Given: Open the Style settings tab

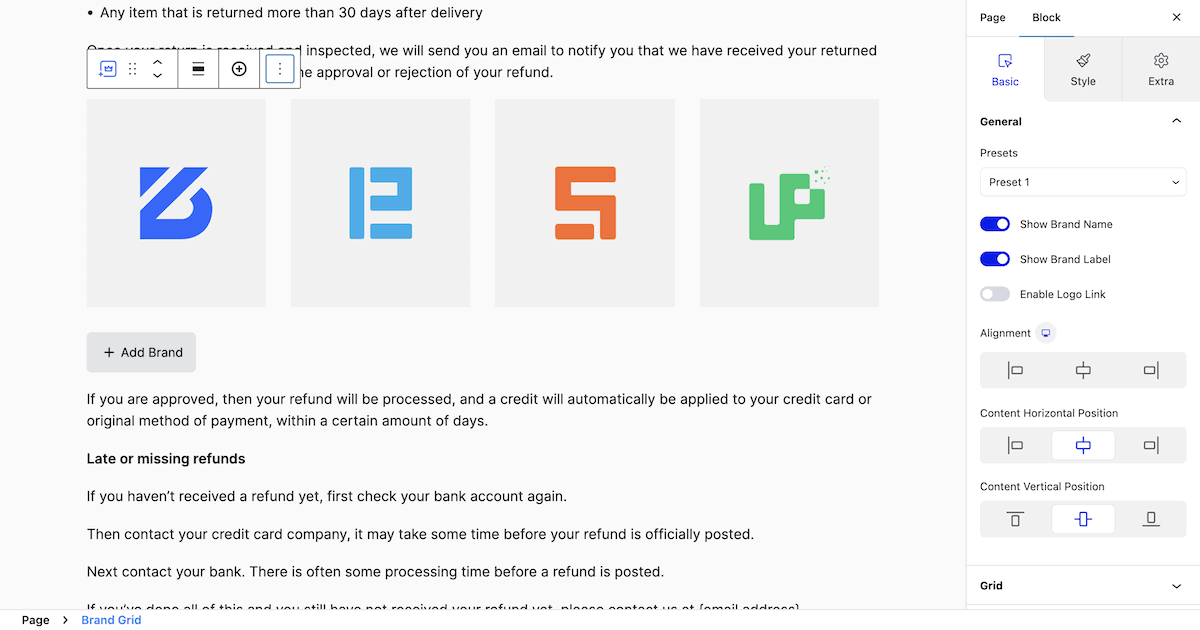Looking at the screenshot, I should 1083,69.
